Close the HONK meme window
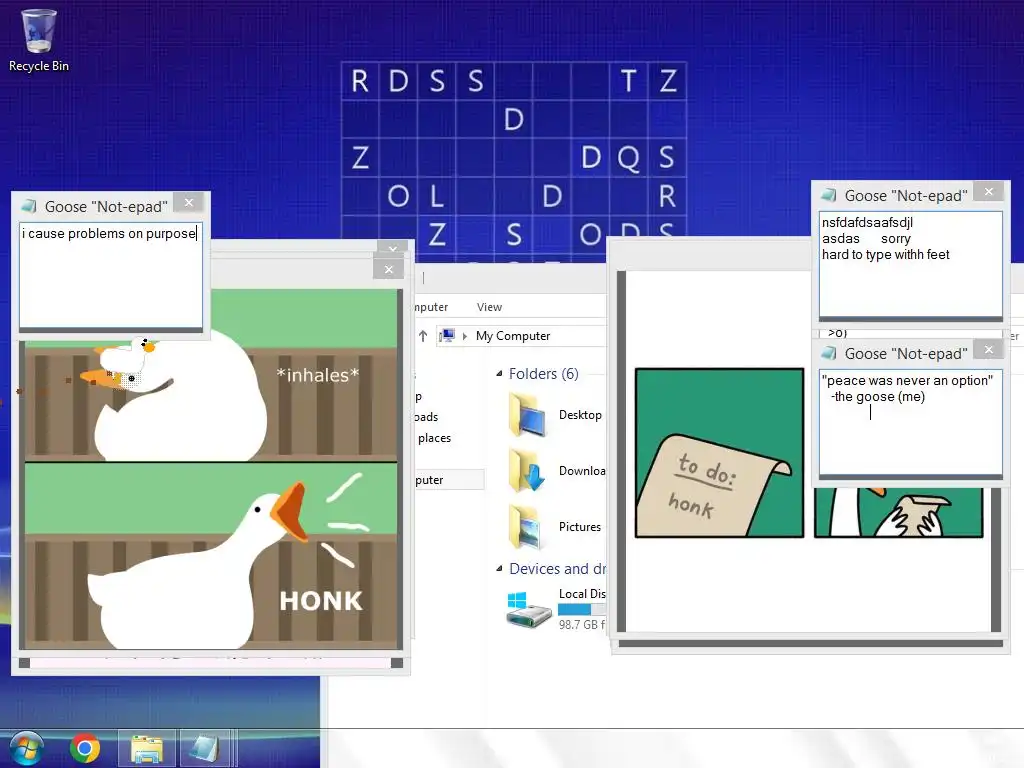The image size is (1024, 768). tap(389, 269)
